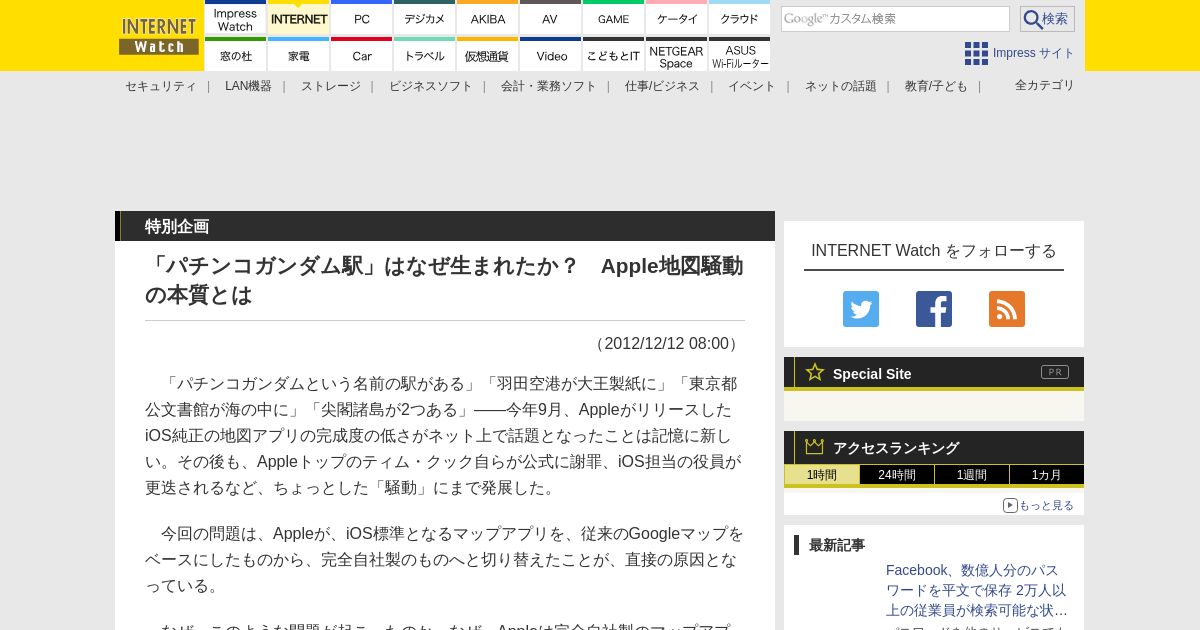Screen dimensions: 1200x630
Task: Select the 1時間 ranking tab
Action: [x=822, y=475]
